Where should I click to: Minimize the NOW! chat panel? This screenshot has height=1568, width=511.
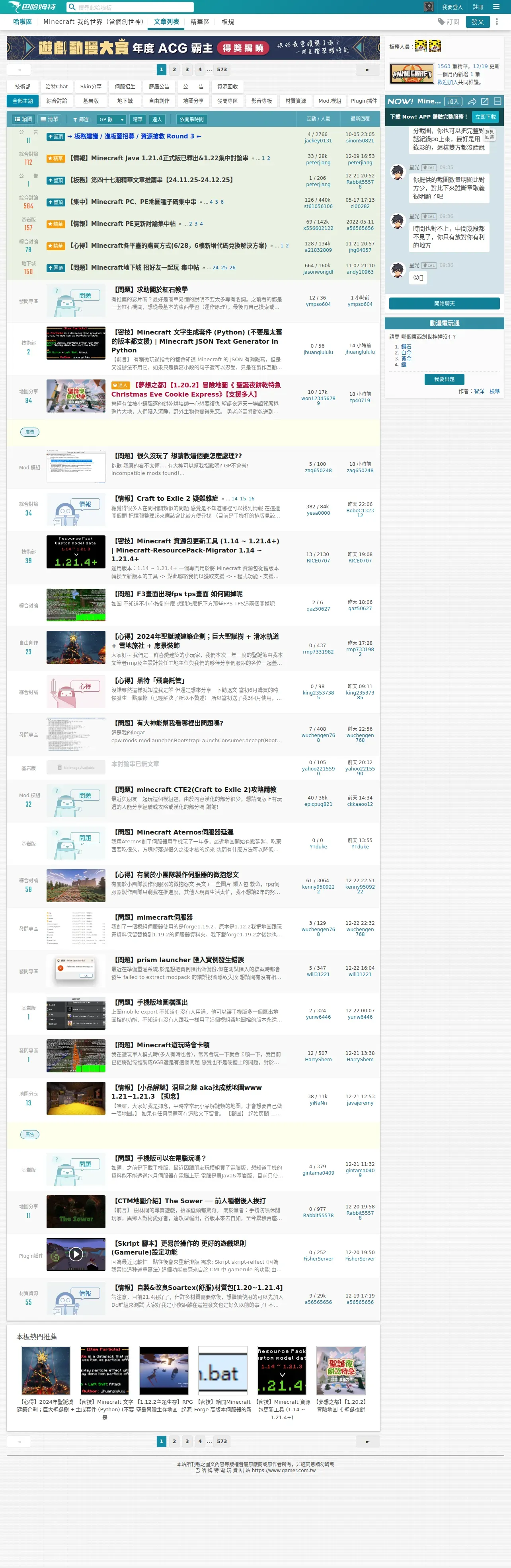497,102
